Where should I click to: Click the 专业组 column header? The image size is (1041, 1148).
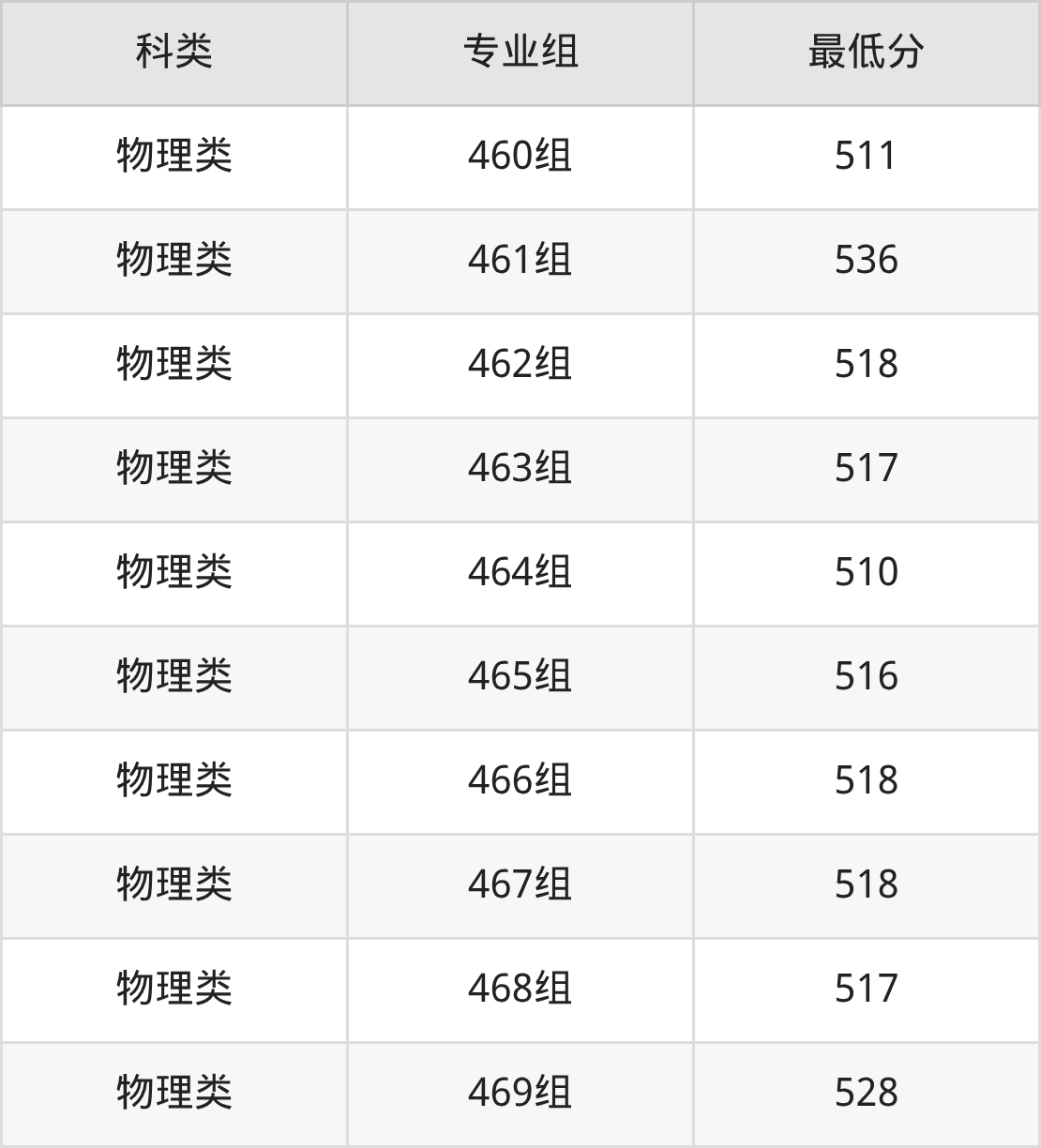tap(520, 53)
